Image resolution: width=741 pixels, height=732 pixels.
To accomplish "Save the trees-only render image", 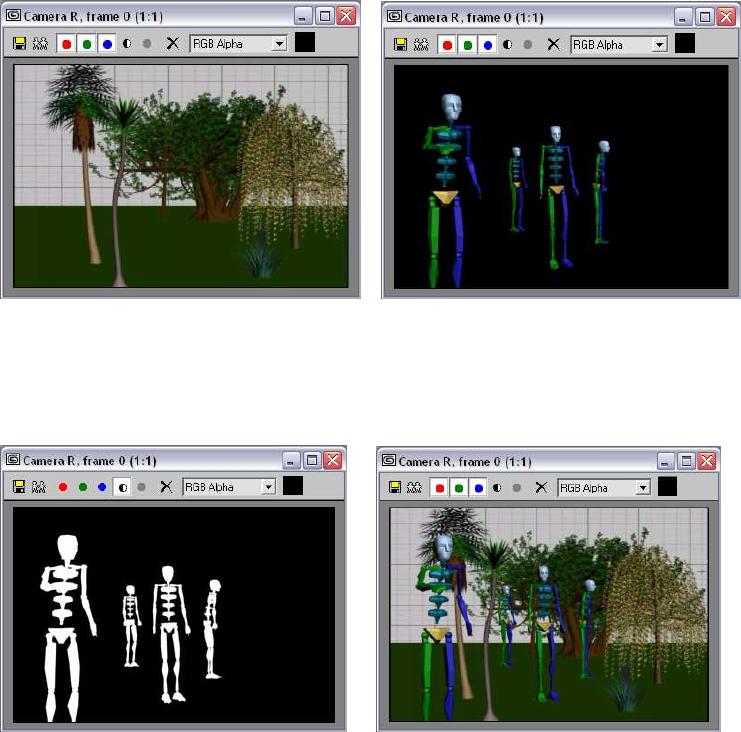I will point(19,44).
